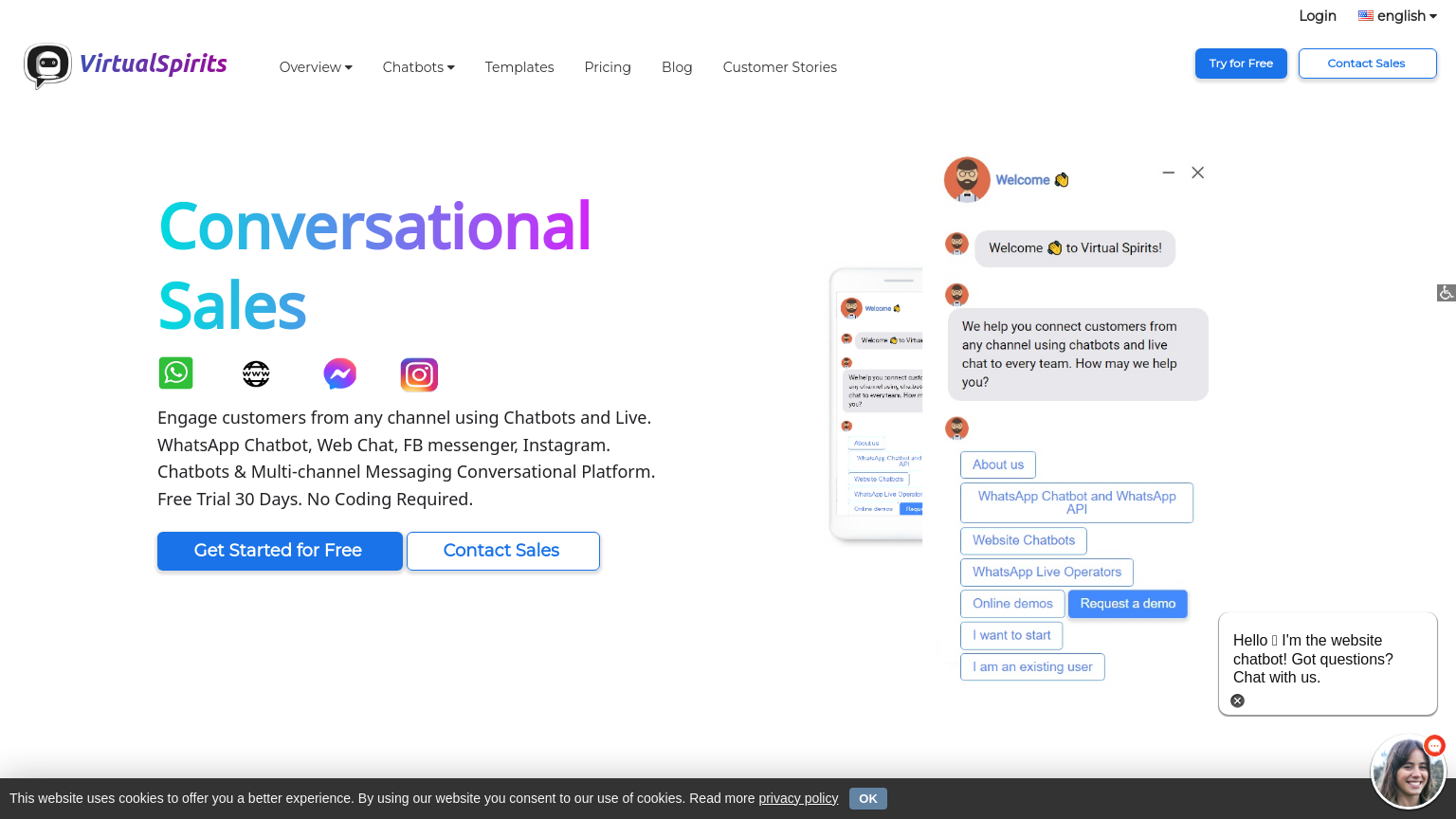
Task: Open the Pricing menu item
Action: tap(608, 67)
